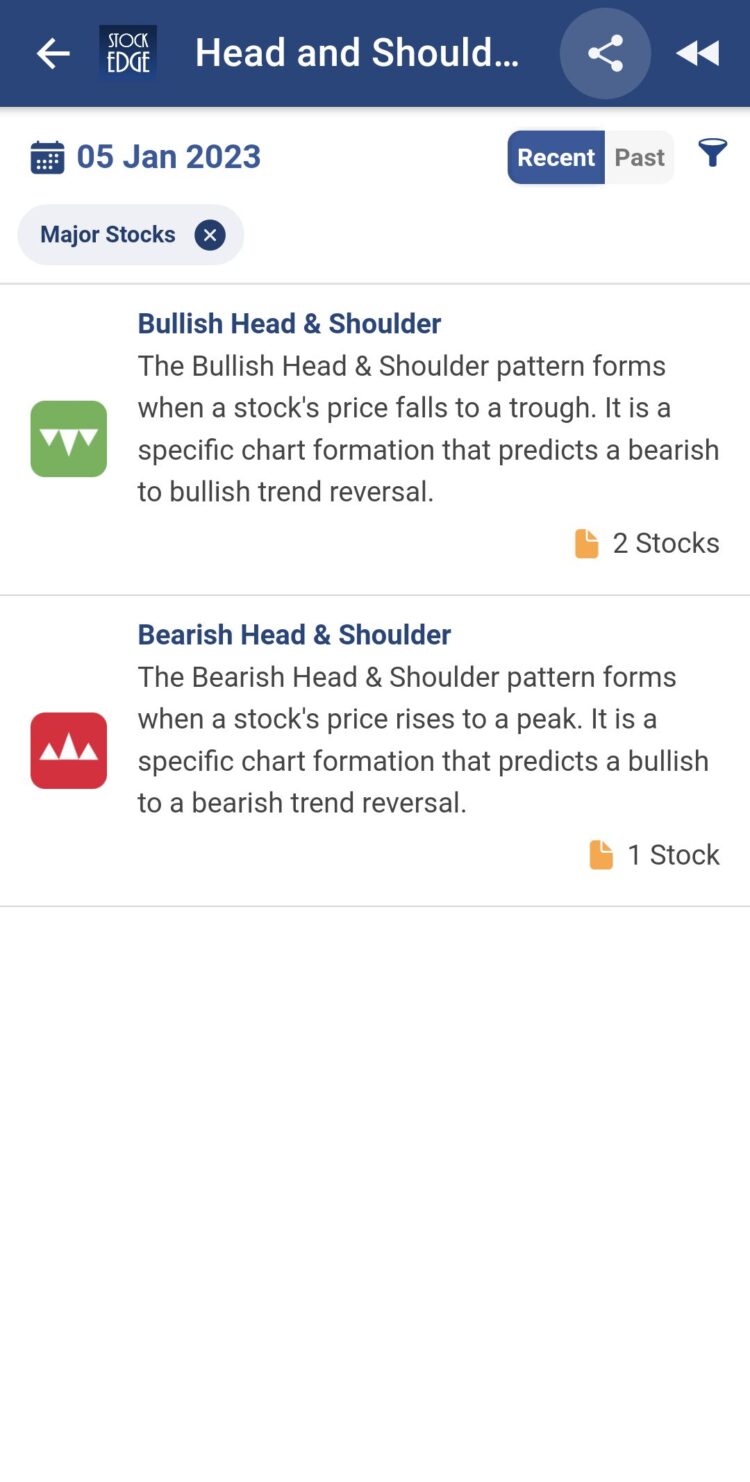Remove the Major Stocks filter chip

pyautogui.click(x=210, y=235)
